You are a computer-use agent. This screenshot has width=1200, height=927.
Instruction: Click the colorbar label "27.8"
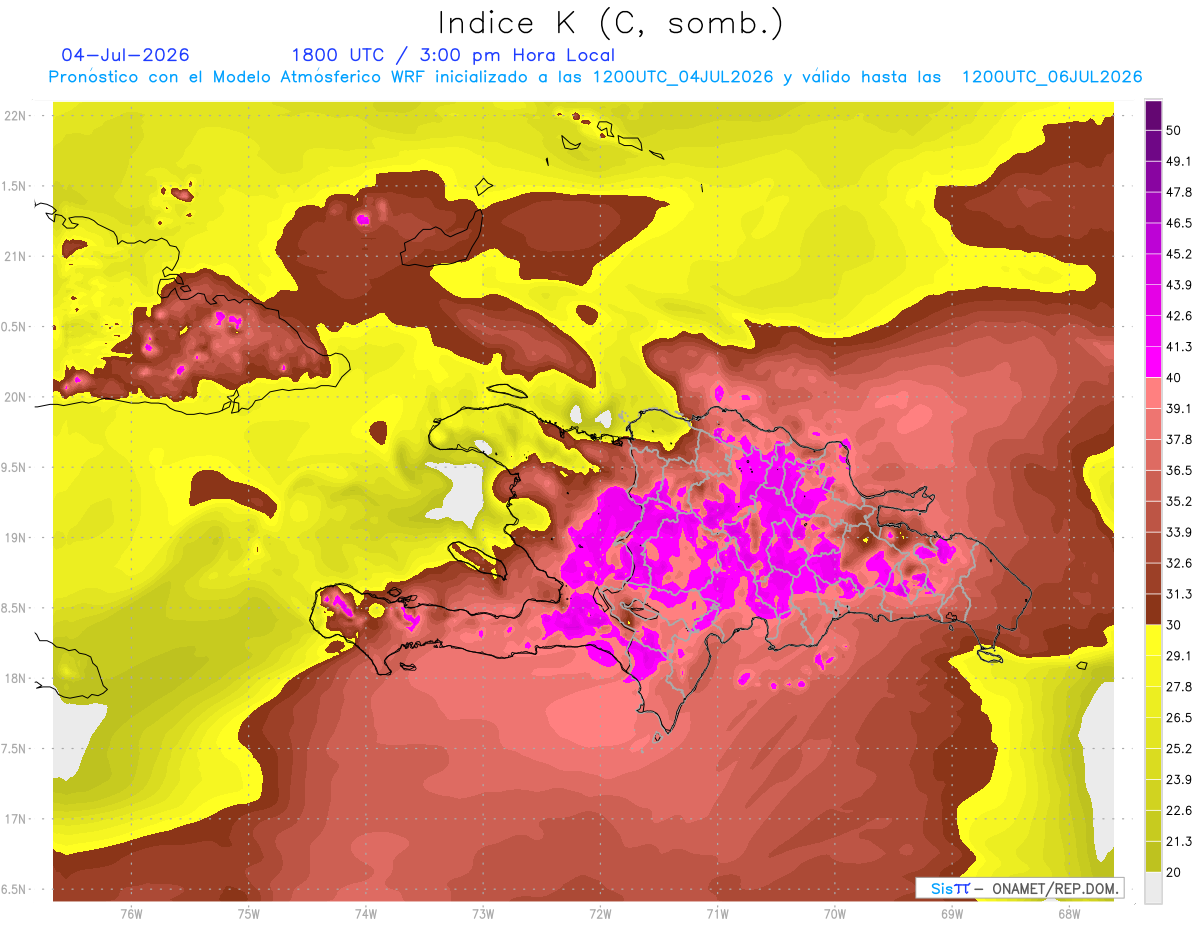click(1178, 687)
